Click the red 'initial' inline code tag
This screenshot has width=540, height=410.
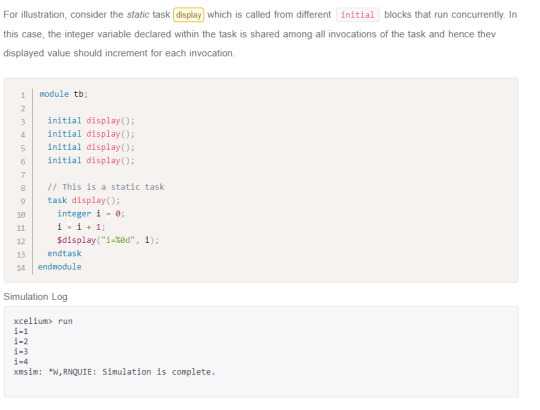point(357,15)
